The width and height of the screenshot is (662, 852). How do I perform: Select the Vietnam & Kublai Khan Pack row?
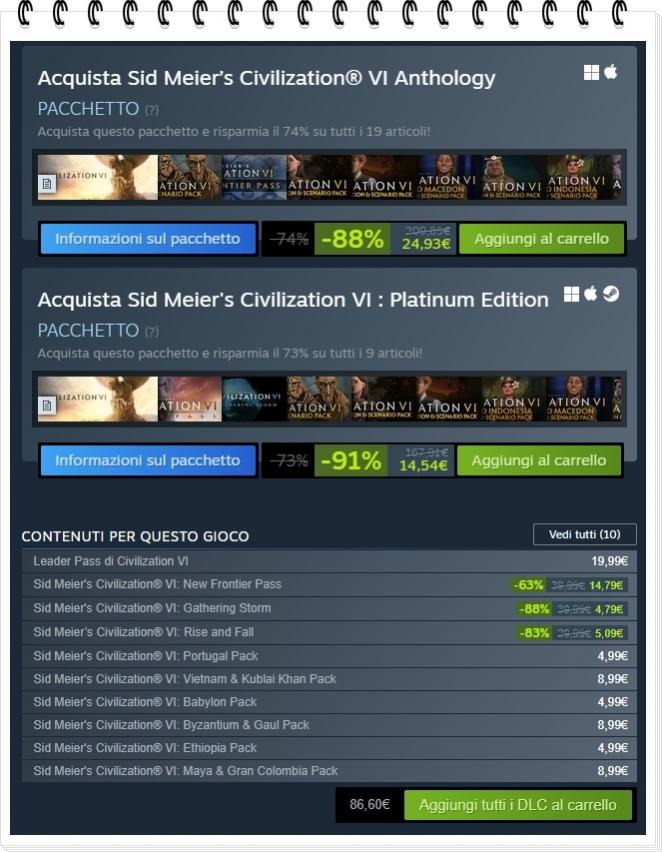329,679
